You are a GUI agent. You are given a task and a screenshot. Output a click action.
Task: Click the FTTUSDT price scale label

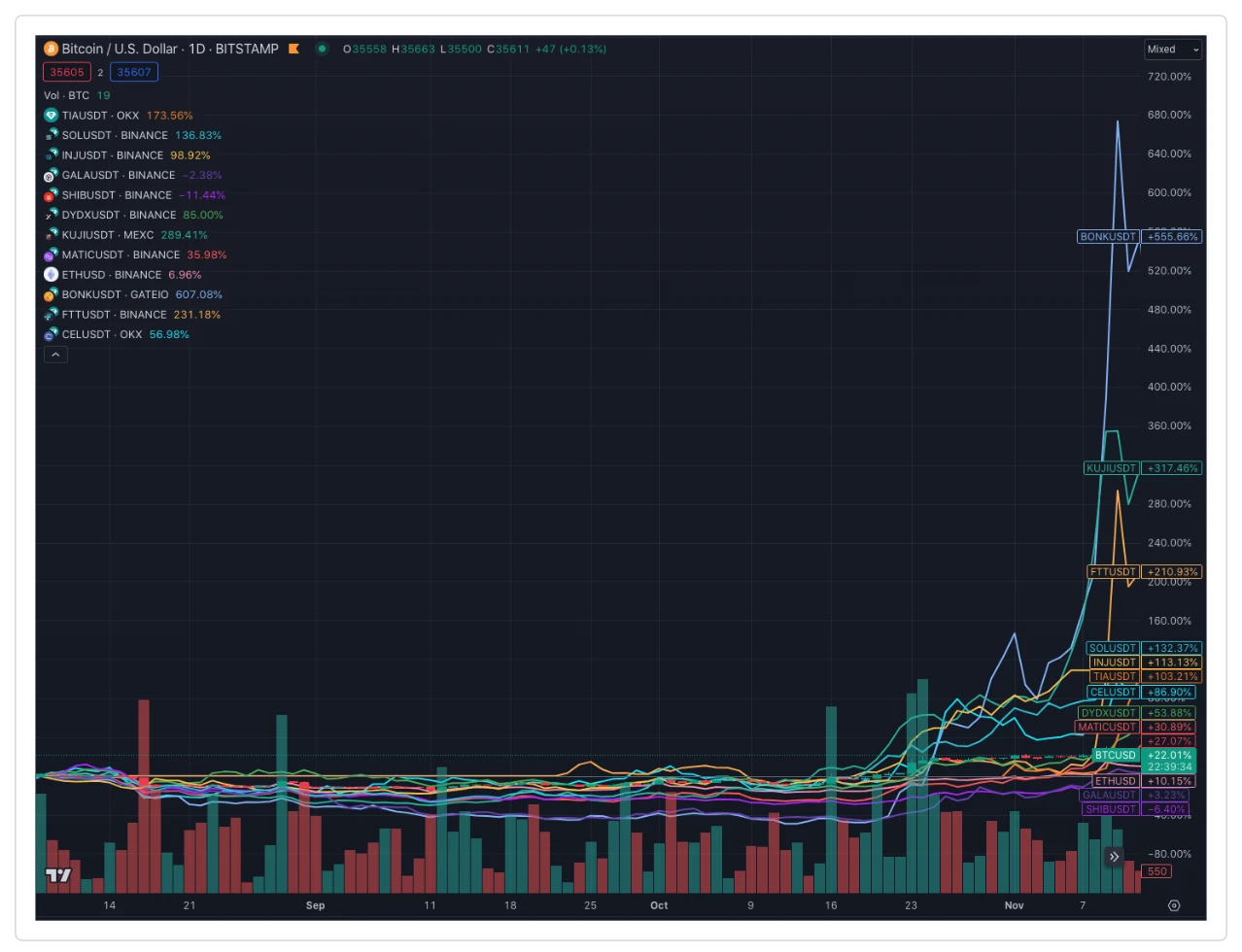click(x=1113, y=572)
